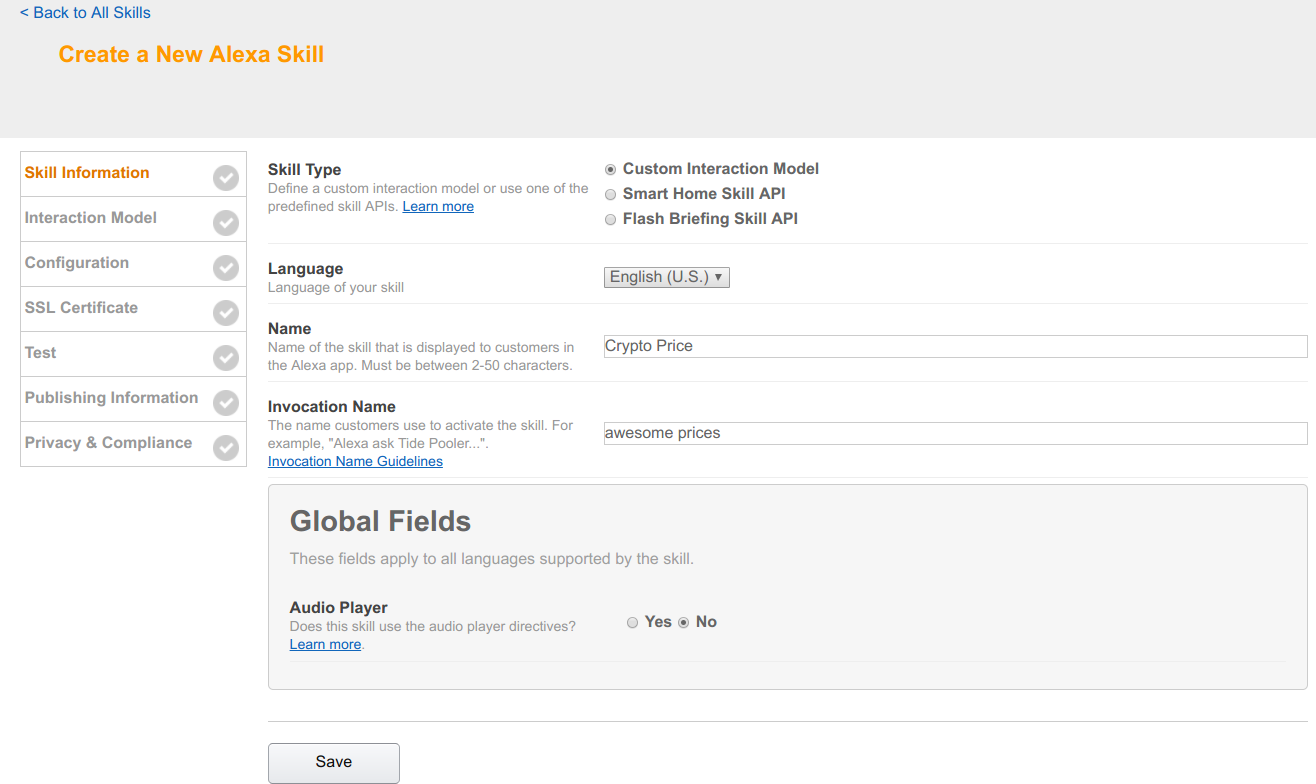
Task: Go back to All Skills
Action: point(85,13)
